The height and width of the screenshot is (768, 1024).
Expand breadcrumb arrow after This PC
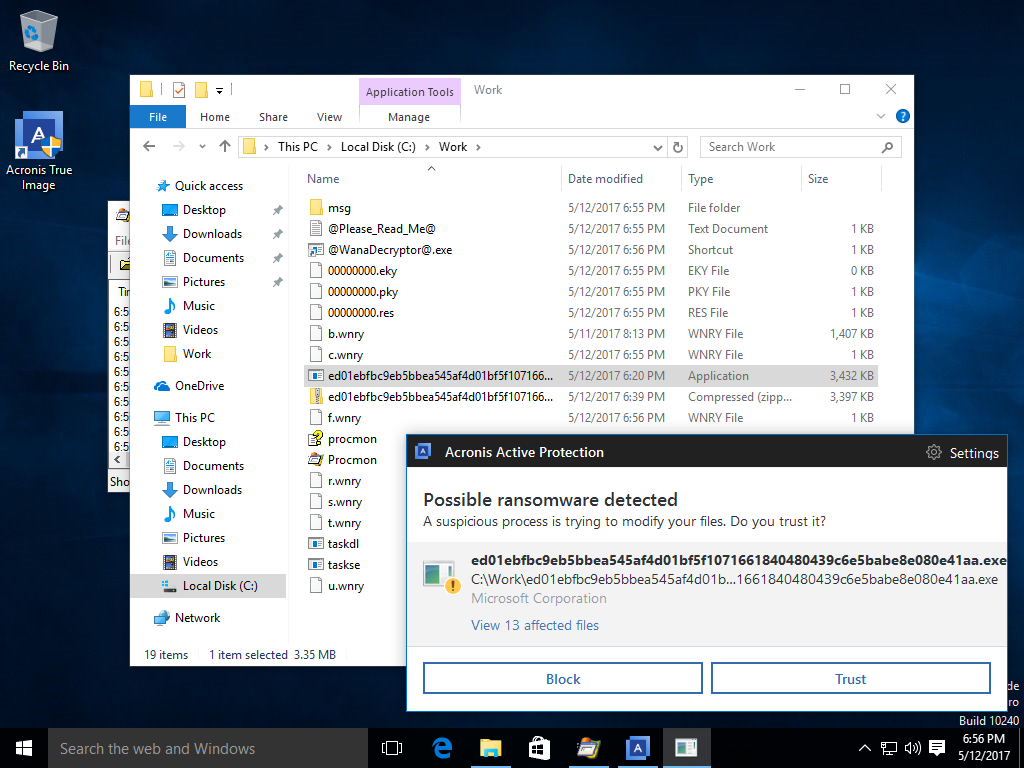[329, 147]
